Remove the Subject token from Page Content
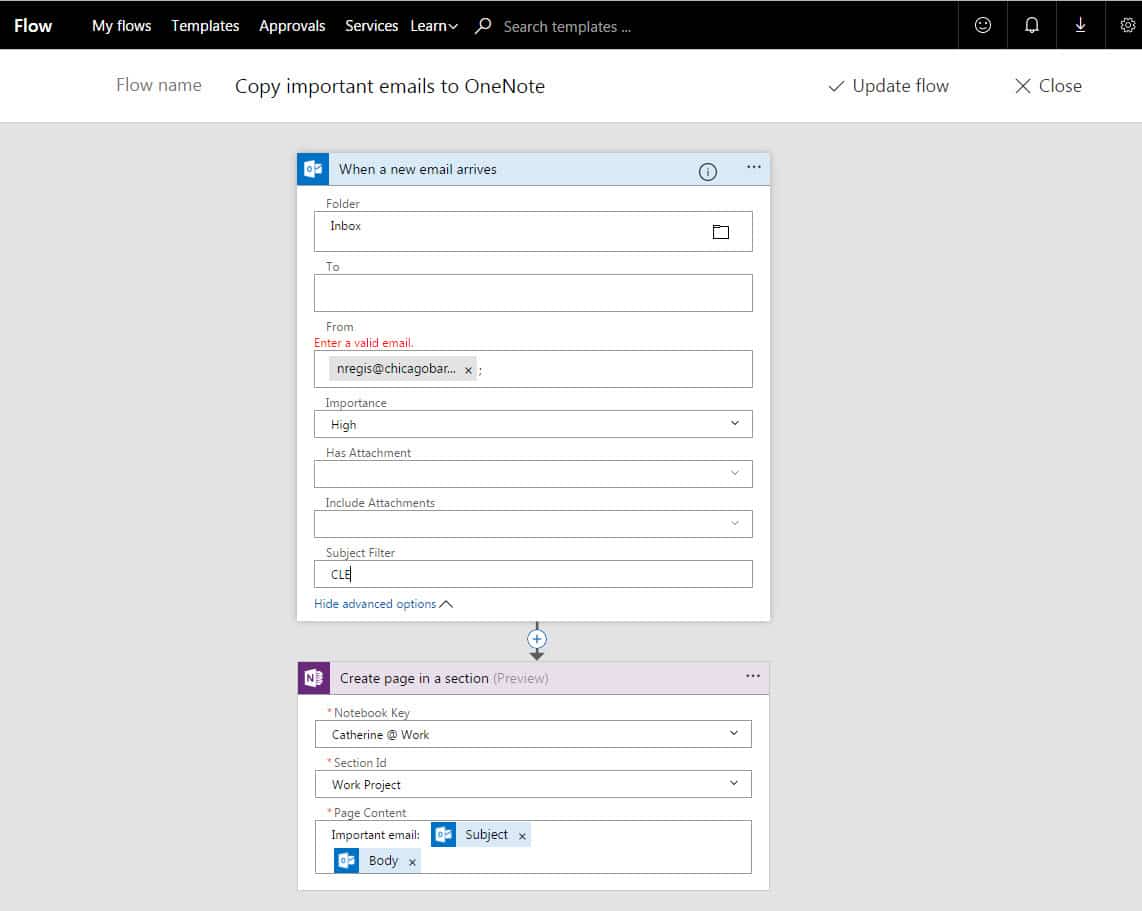This screenshot has height=911, width=1142. tap(522, 836)
